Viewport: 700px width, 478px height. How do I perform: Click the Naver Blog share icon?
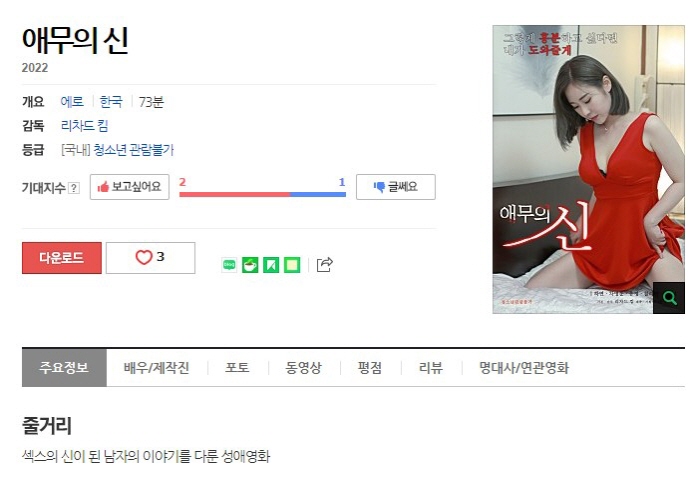pyautogui.click(x=229, y=265)
